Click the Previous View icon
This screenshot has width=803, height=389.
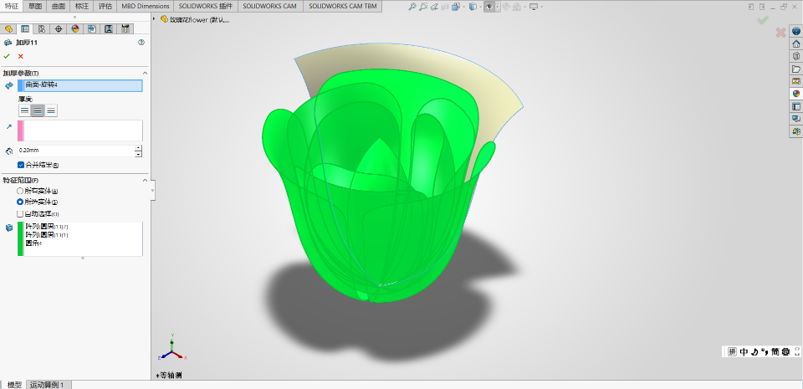pos(434,7)
